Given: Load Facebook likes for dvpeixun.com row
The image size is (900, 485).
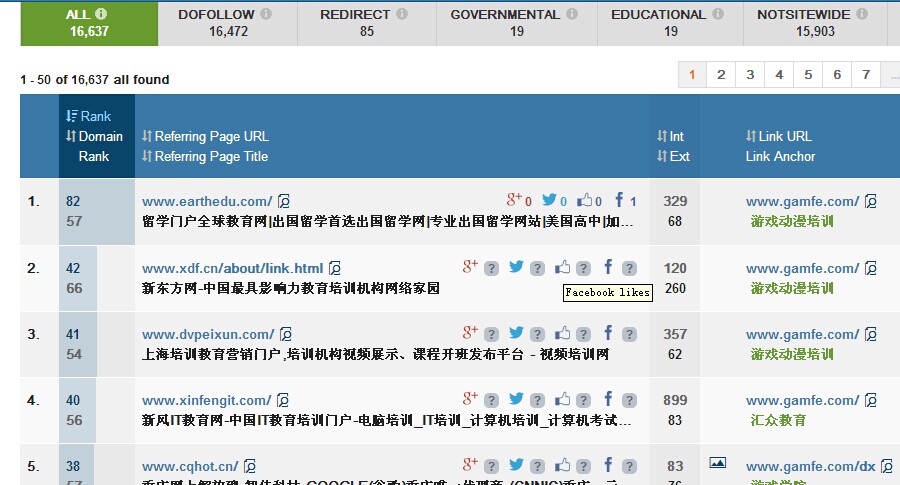Looking at the screenshot, I should [x=583, y=335].
